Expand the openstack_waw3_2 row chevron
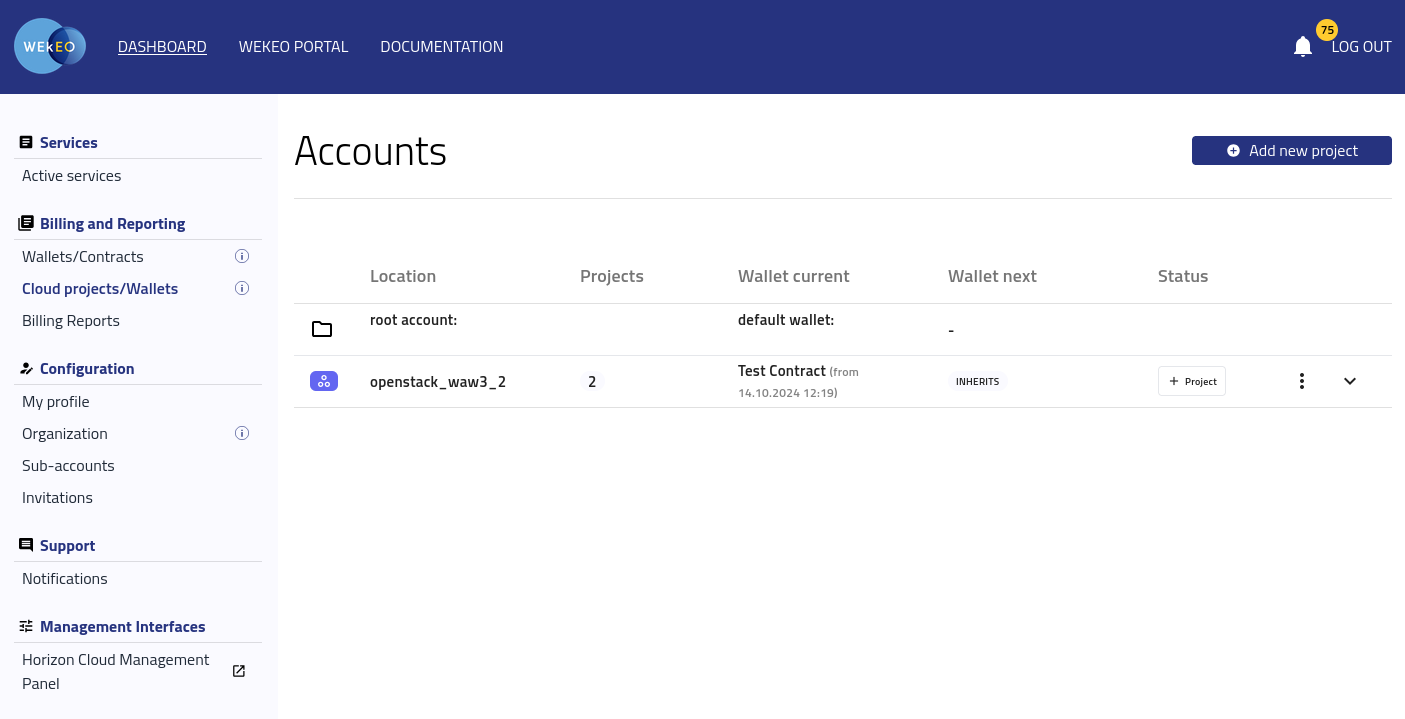The height and width of the screenshot is (719, 1405). point(1349,381)
